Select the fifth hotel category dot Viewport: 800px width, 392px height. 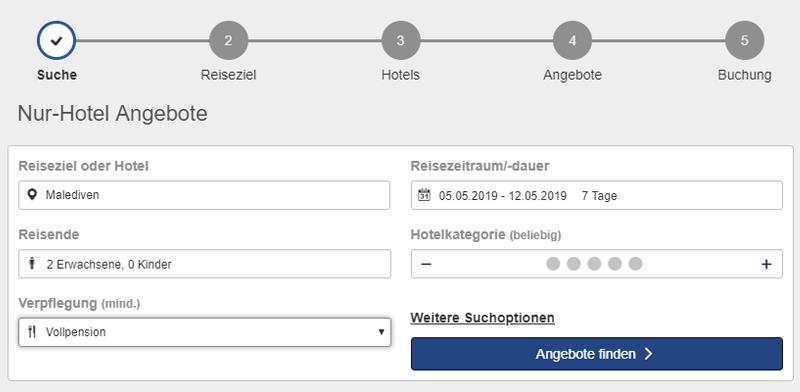(x=635, y=264)
